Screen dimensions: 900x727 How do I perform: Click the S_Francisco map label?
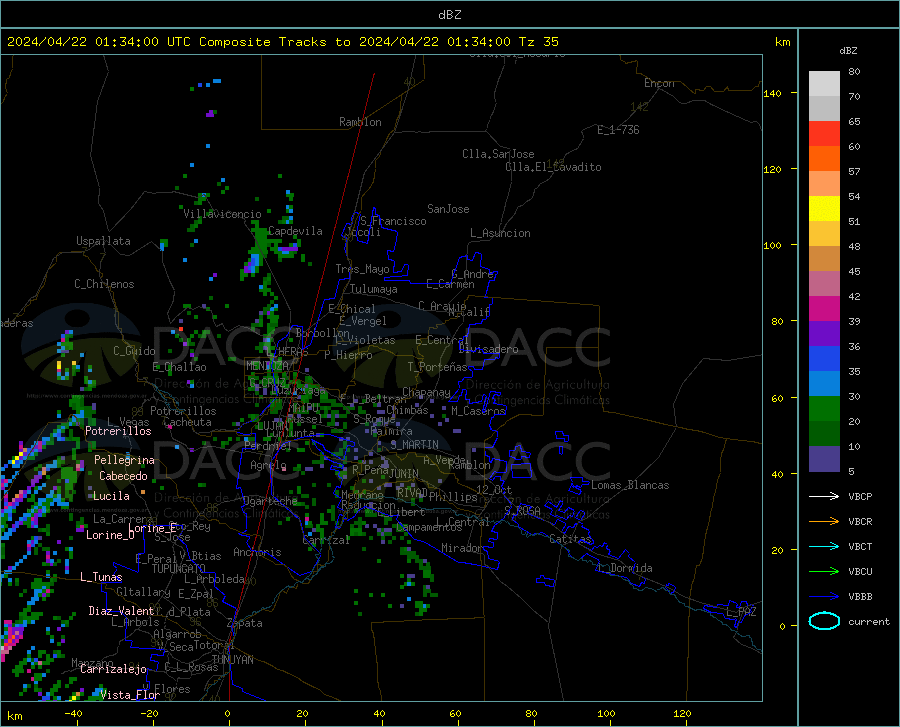click(393, 221)
